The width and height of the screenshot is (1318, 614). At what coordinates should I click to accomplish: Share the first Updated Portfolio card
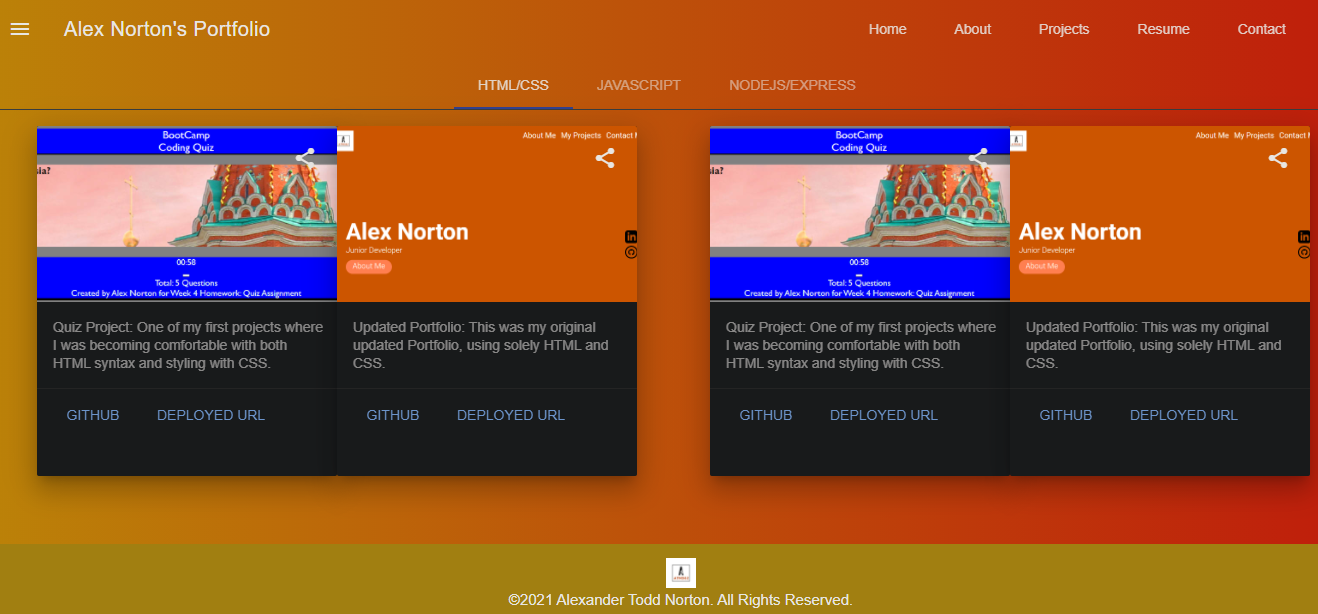tap(604, 157)
